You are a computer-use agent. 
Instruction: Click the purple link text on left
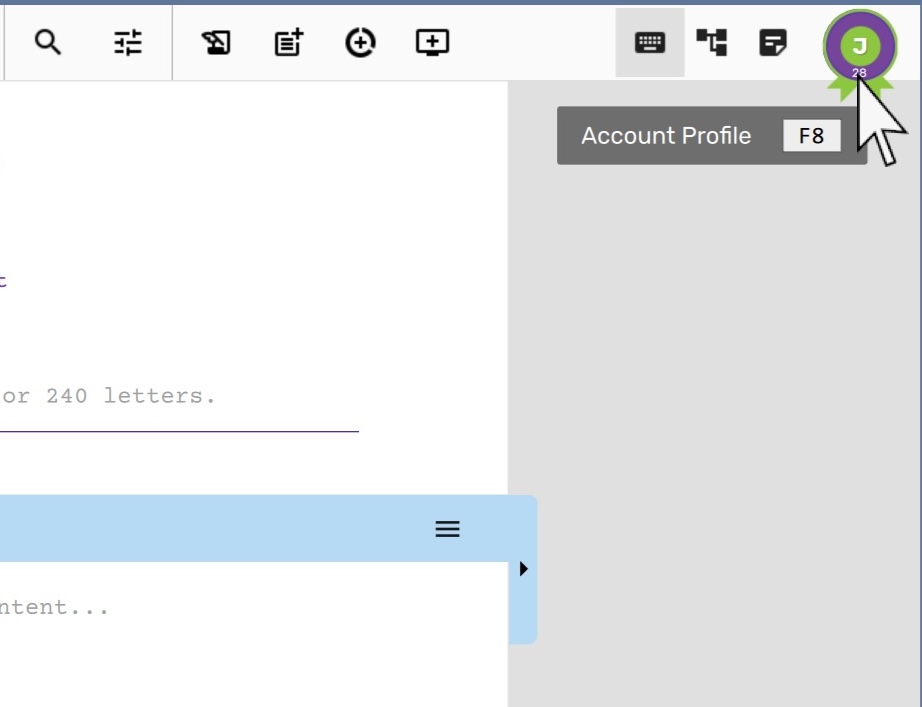click(3, 281)
